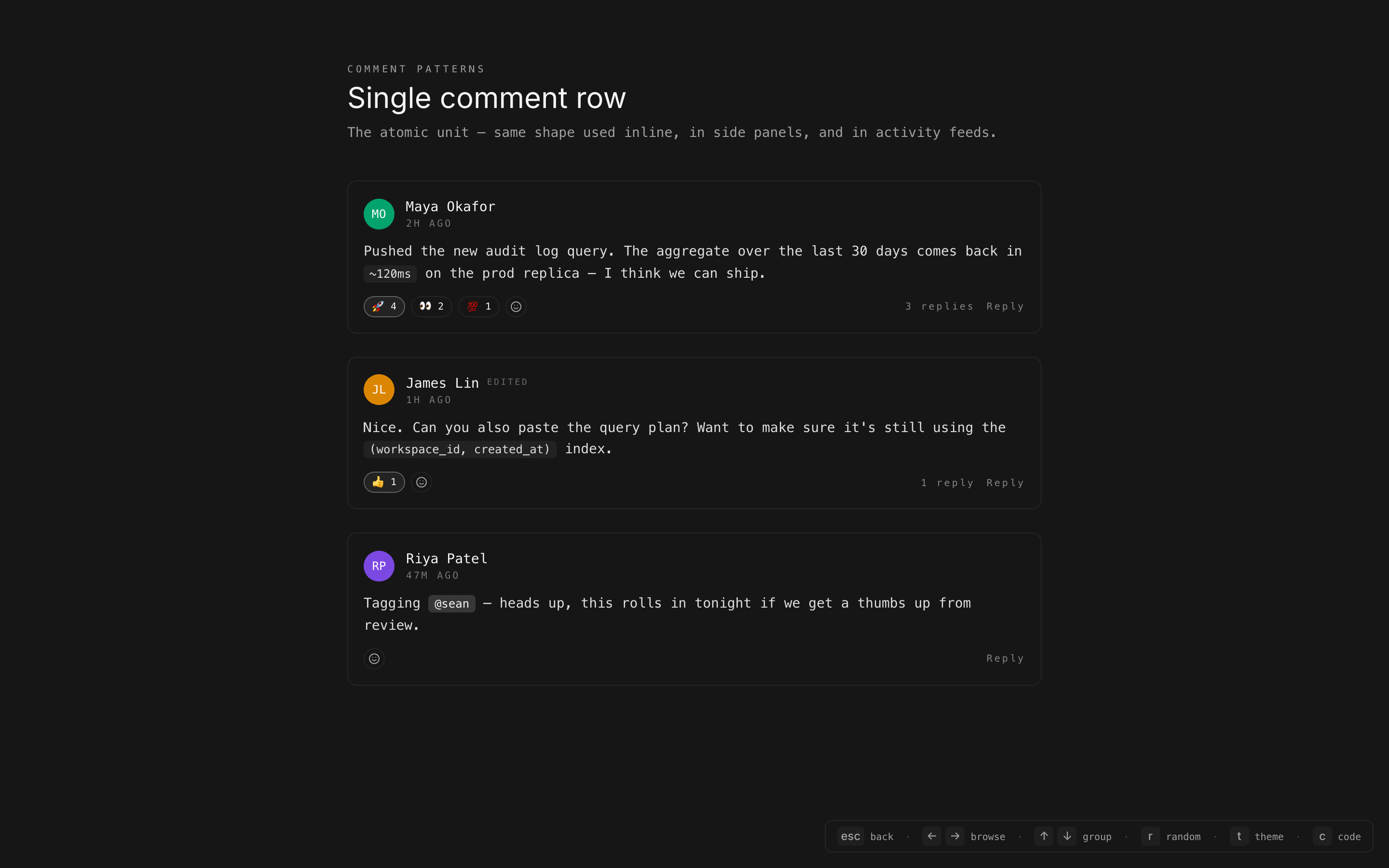Add a reaction to James Lin's comment
Image resolution: width=1389 pixels, height=868 pixels.
(x=422, y=482)
